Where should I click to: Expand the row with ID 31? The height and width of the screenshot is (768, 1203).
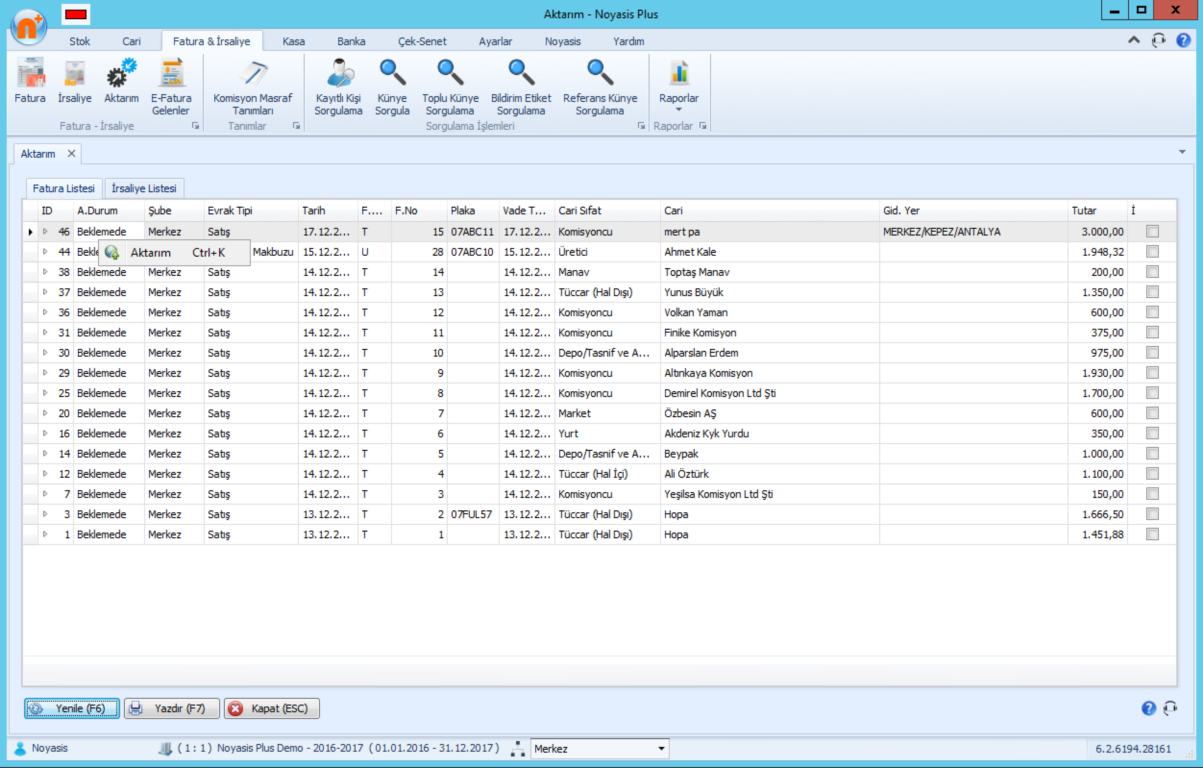[45, 332]
